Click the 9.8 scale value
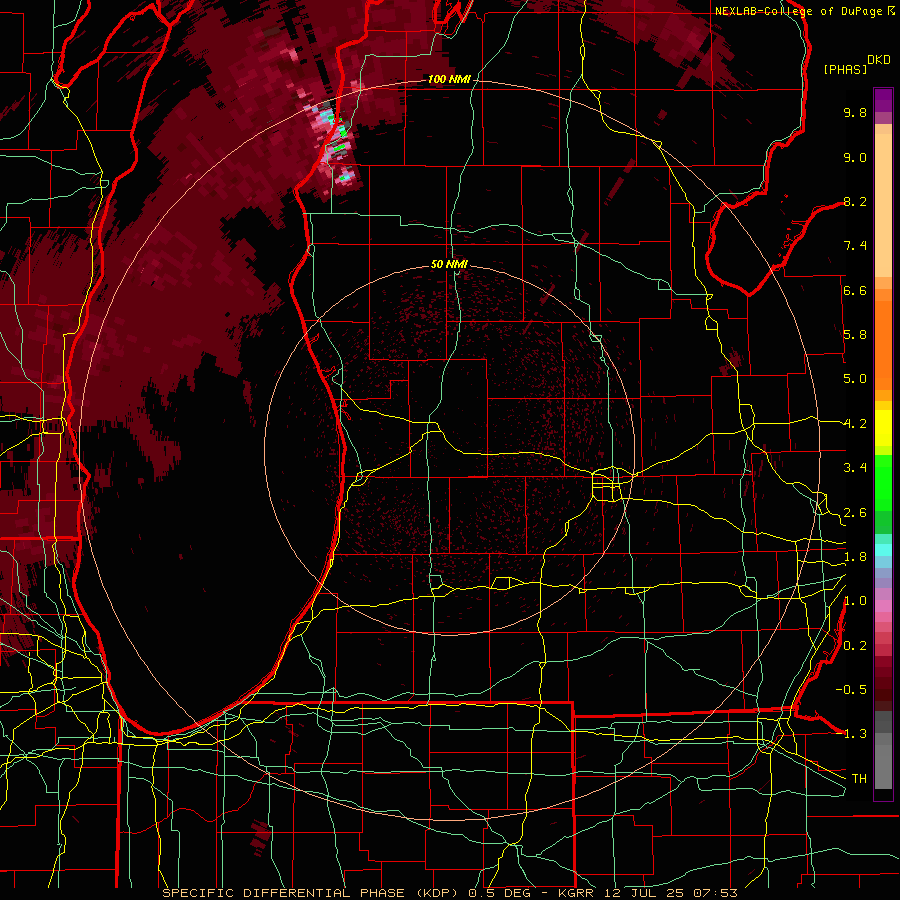900x900 pixels. 855,112
